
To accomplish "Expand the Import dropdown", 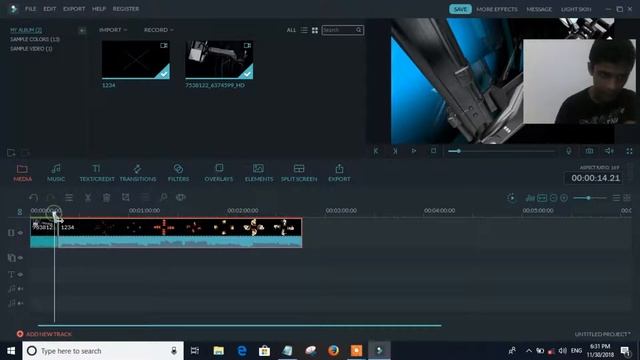I will coord(113,30).
